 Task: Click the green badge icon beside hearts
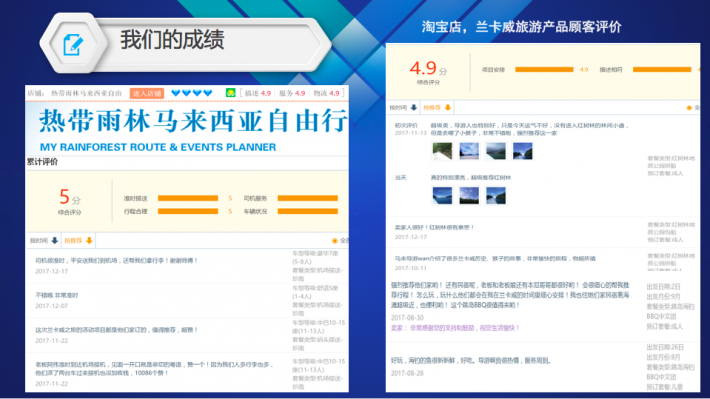click(x=230, y=93)
